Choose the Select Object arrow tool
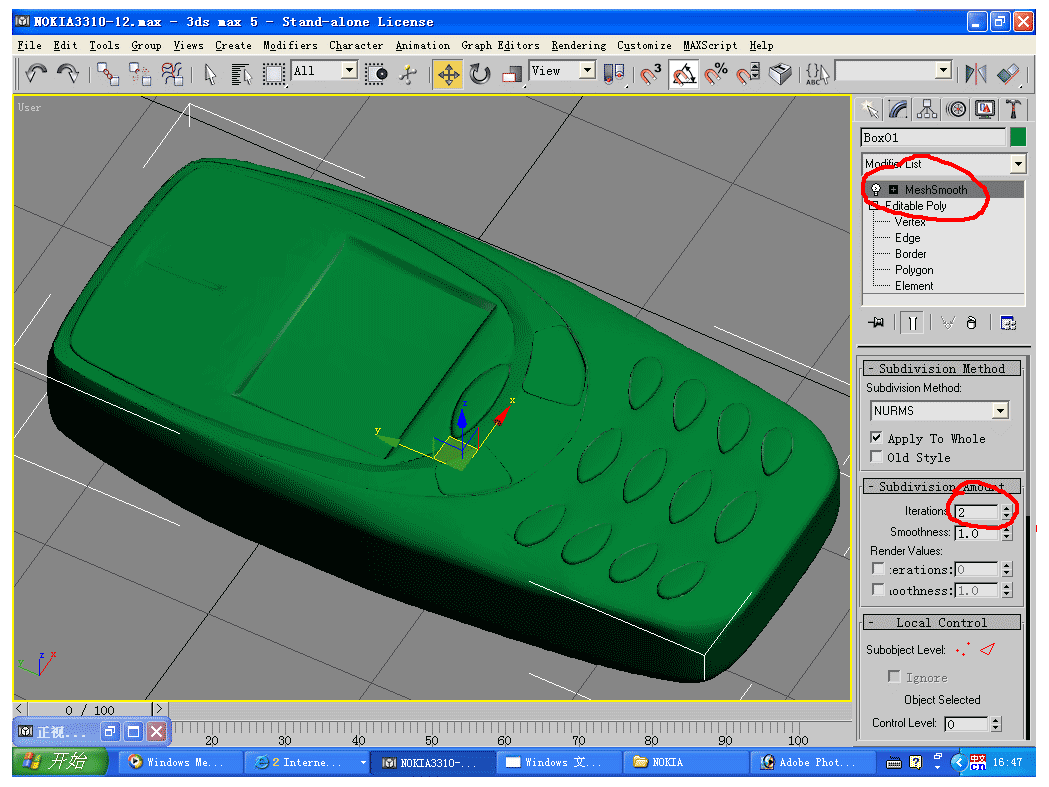The width and height of the screenshot is (1049, 787). pyautogui.click(x=210, y=74)
